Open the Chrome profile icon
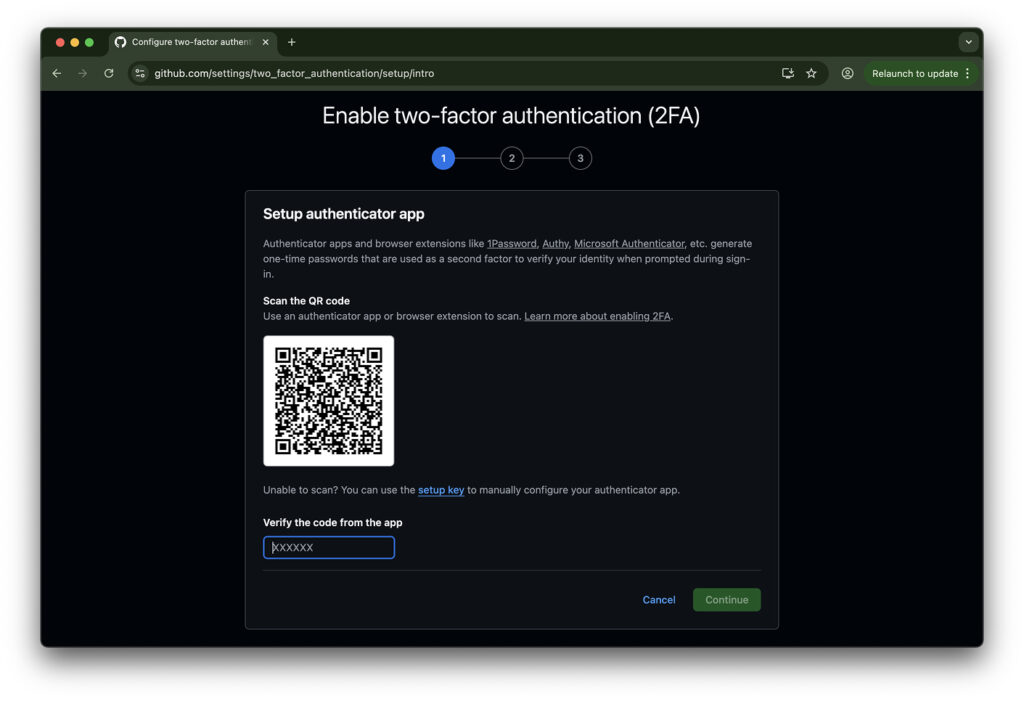 click(x=847, y=73)
